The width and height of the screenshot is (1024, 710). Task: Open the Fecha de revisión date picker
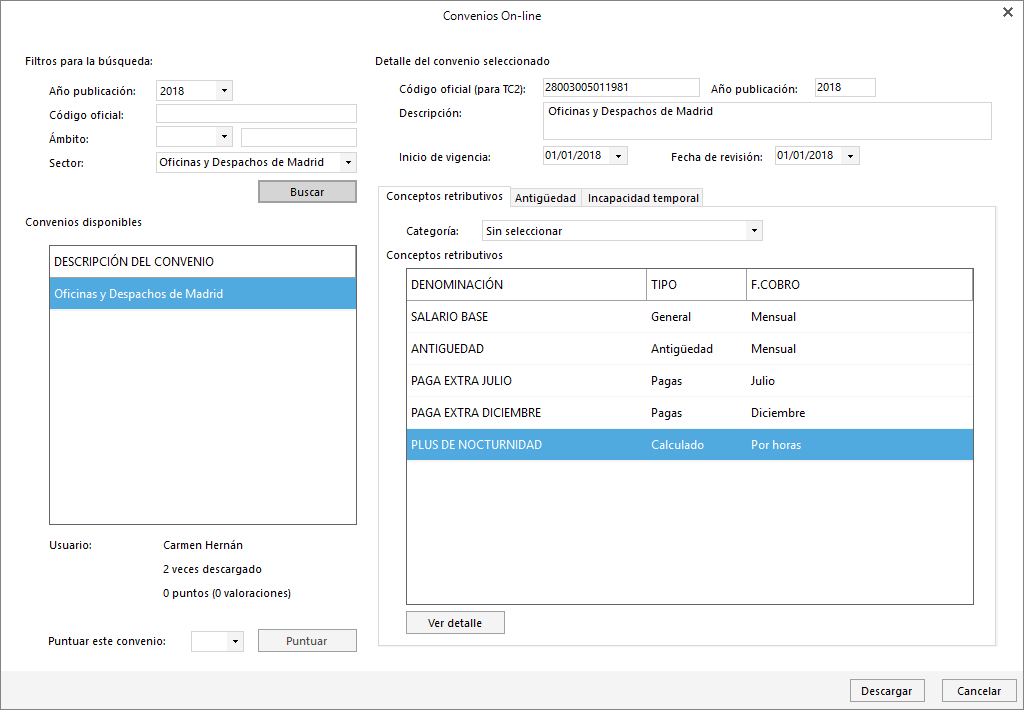pyautogui.click(x=850, y=156)
